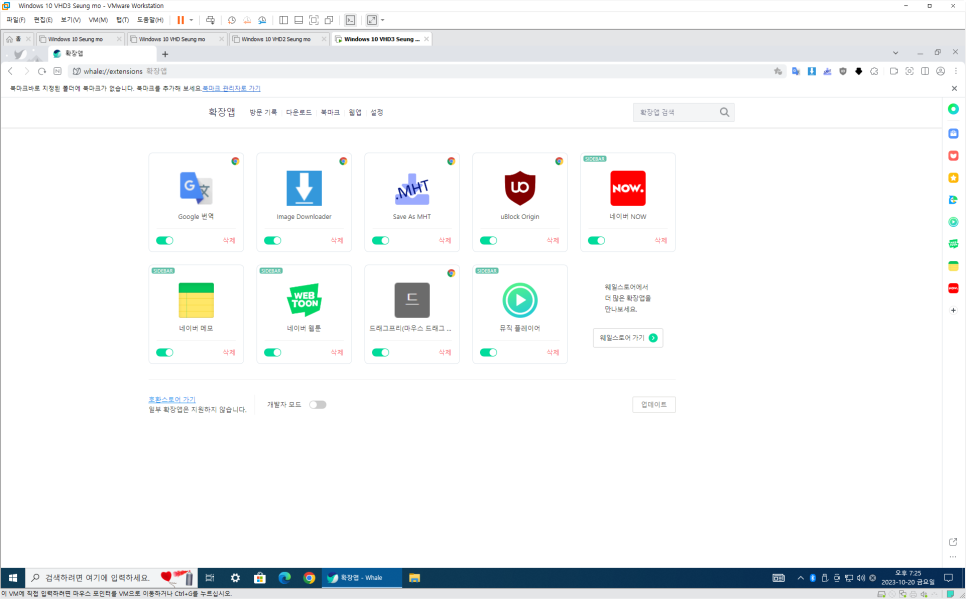Screen dimensions: 966x599
Task: Open the 호환스토어 가기 link
Action: pyautogui.click(x=172, y=399)
